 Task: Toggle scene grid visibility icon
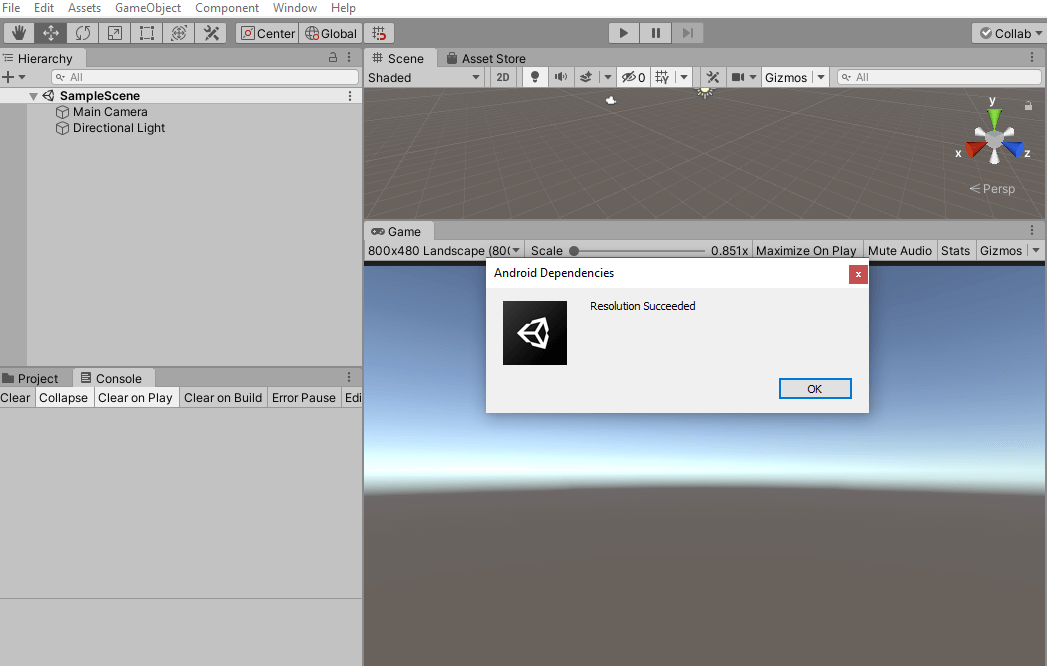(662, 77)
